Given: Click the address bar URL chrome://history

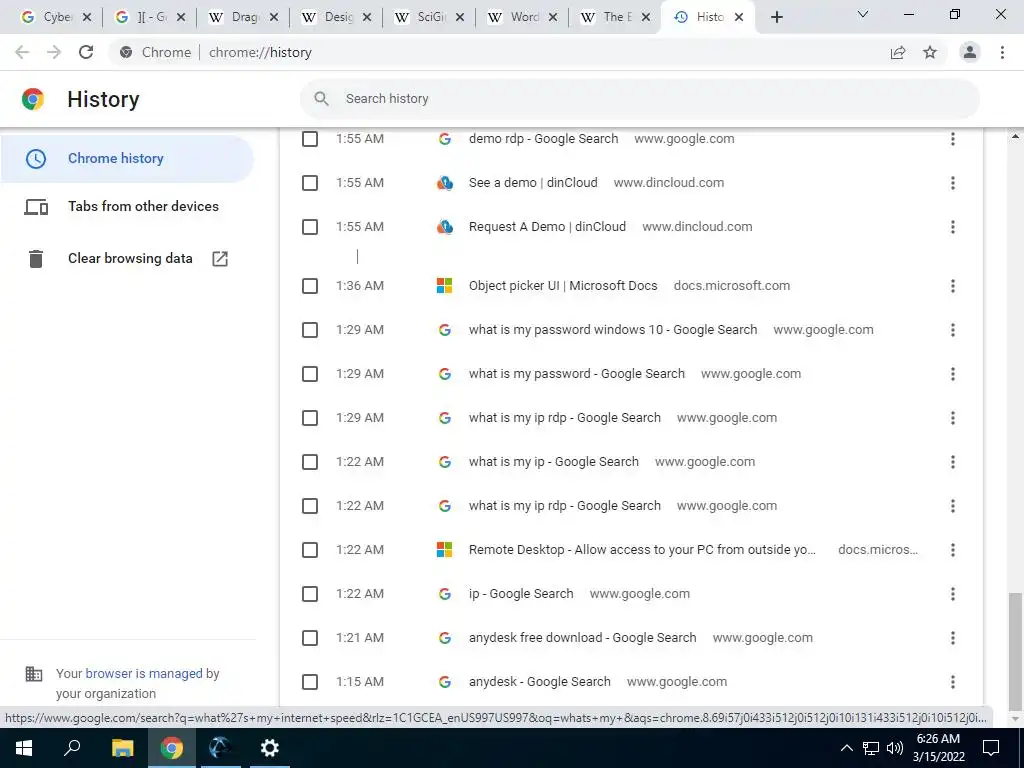Looking at the screenshot, I should point(260,52).
